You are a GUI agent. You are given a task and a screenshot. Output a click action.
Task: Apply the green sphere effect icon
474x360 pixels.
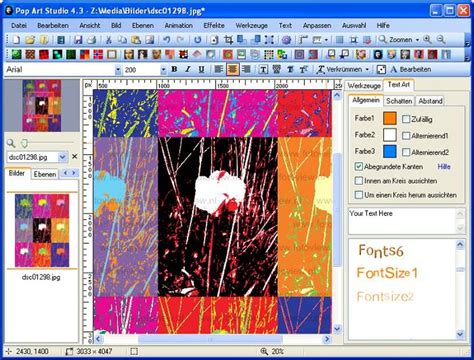17,54
